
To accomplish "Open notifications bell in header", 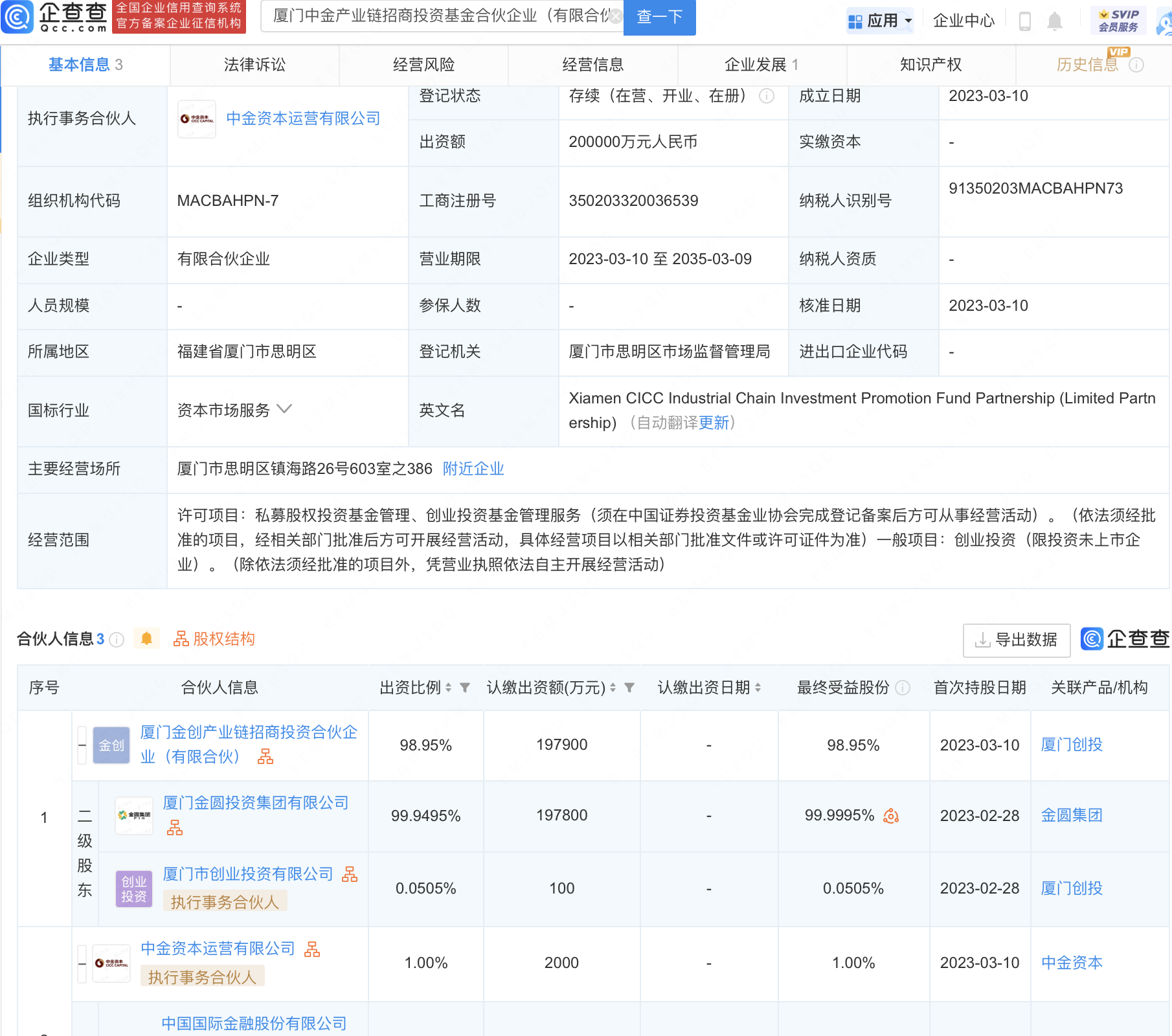I will pyautogui.click(x=1054, y=21).
